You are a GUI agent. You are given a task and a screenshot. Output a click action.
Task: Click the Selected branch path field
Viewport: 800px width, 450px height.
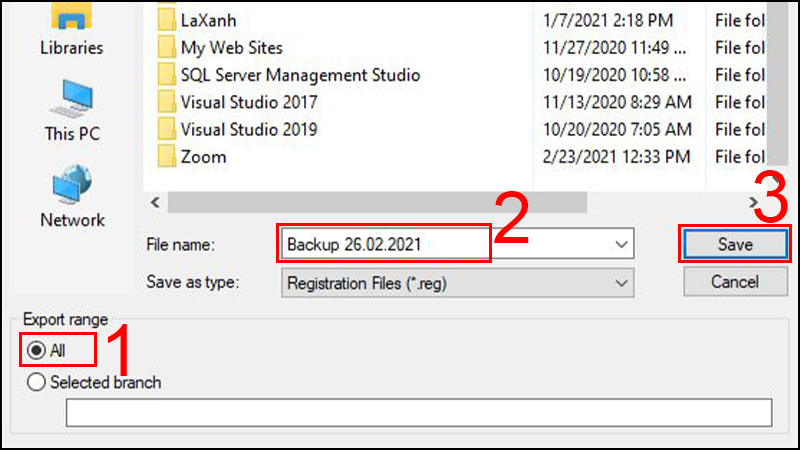pos(419,413)
